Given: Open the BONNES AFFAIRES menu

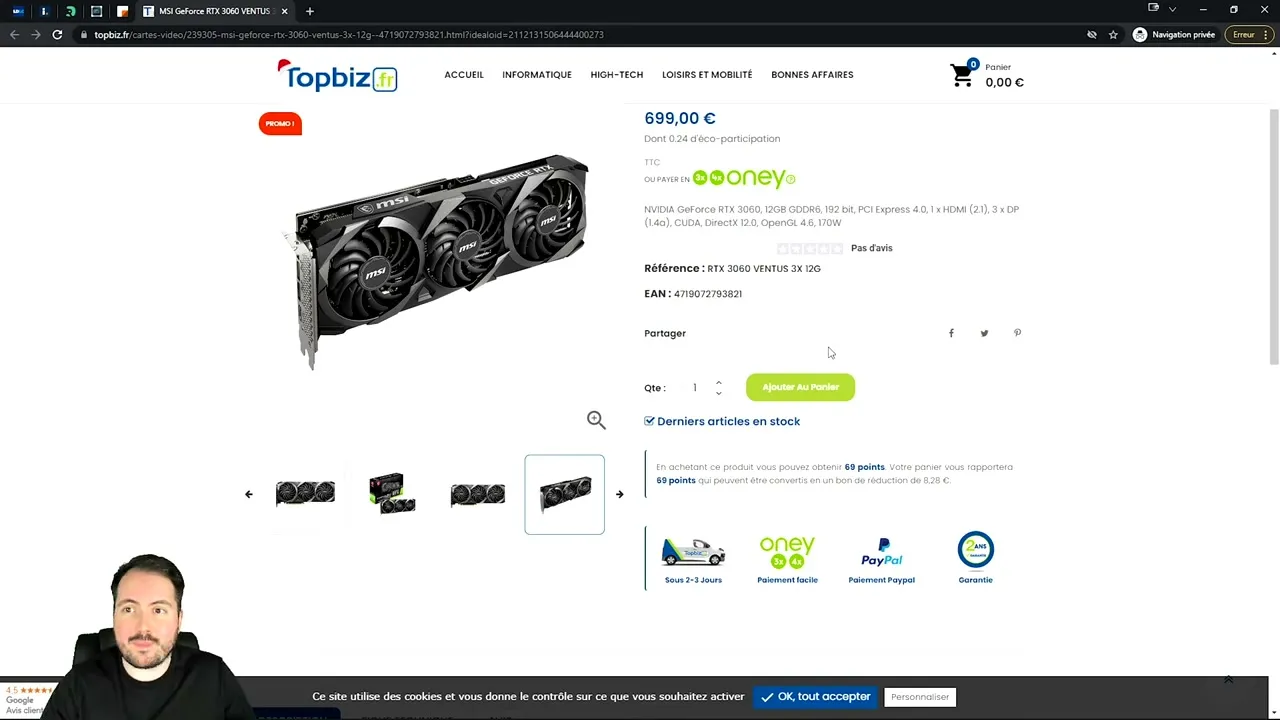Looking at the screenshot, I should [812, 75].
